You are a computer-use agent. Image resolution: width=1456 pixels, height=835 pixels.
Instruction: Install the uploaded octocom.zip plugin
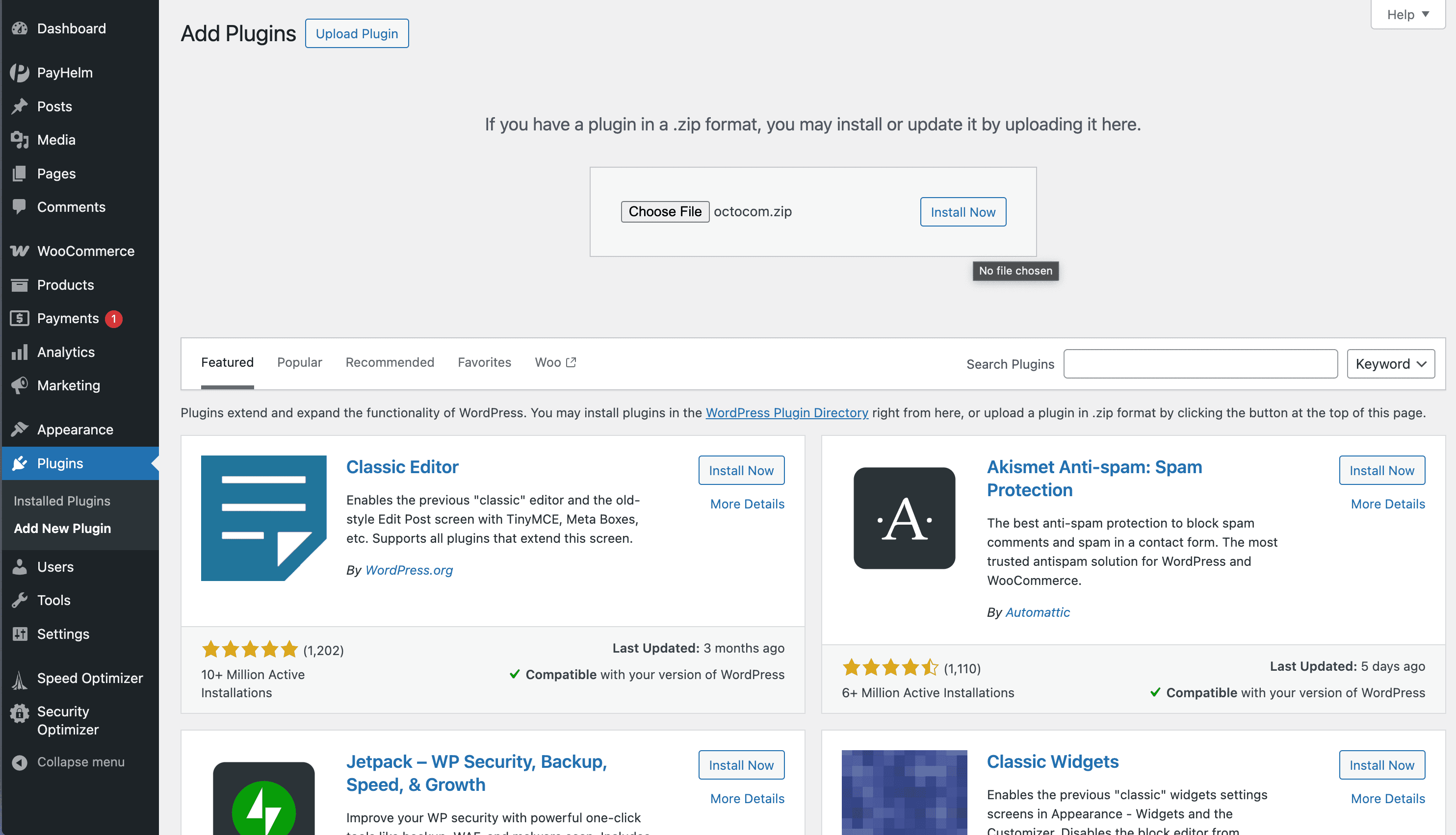[x=962, y=212]
